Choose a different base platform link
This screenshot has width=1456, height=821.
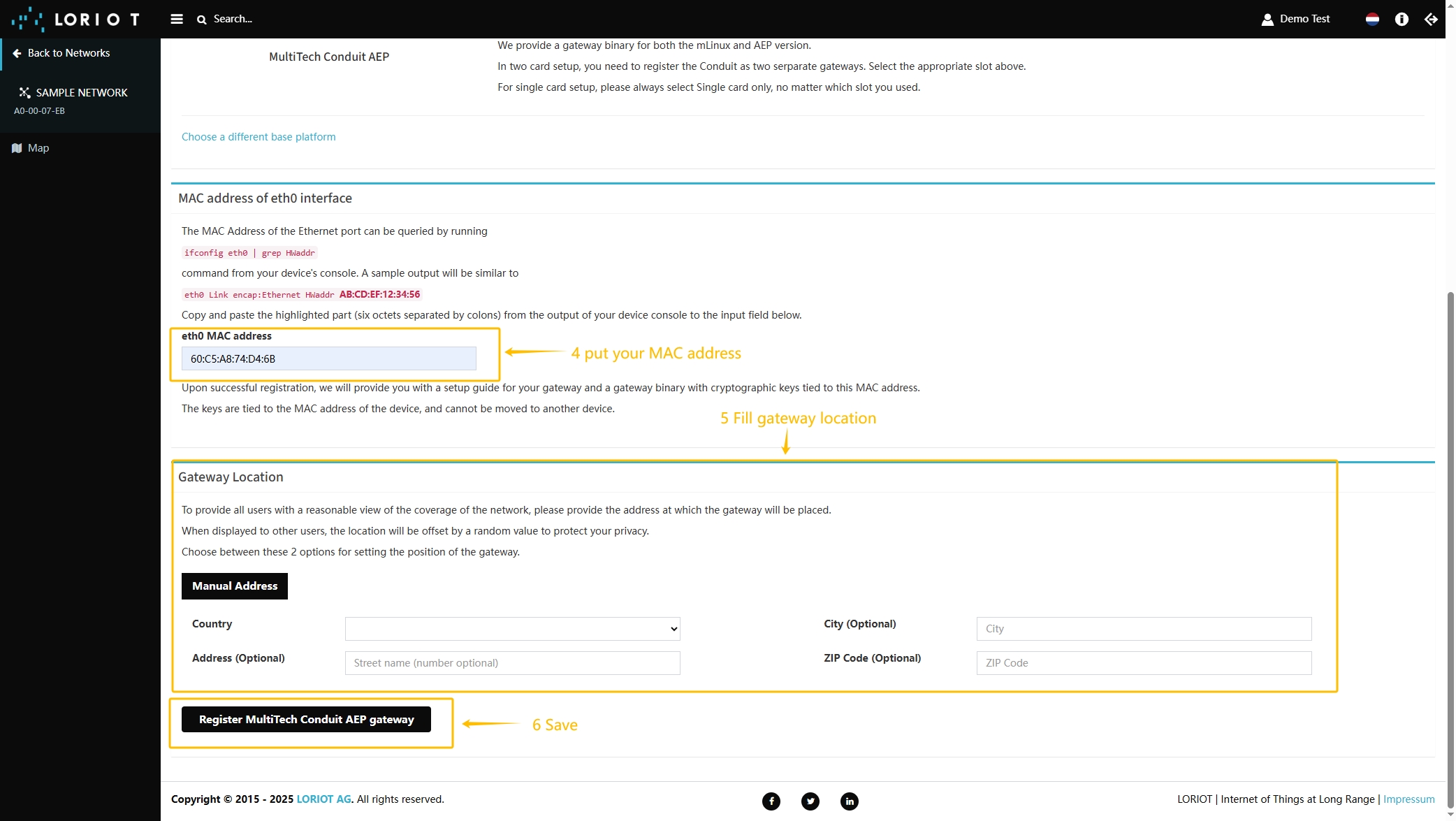(259, 137)
